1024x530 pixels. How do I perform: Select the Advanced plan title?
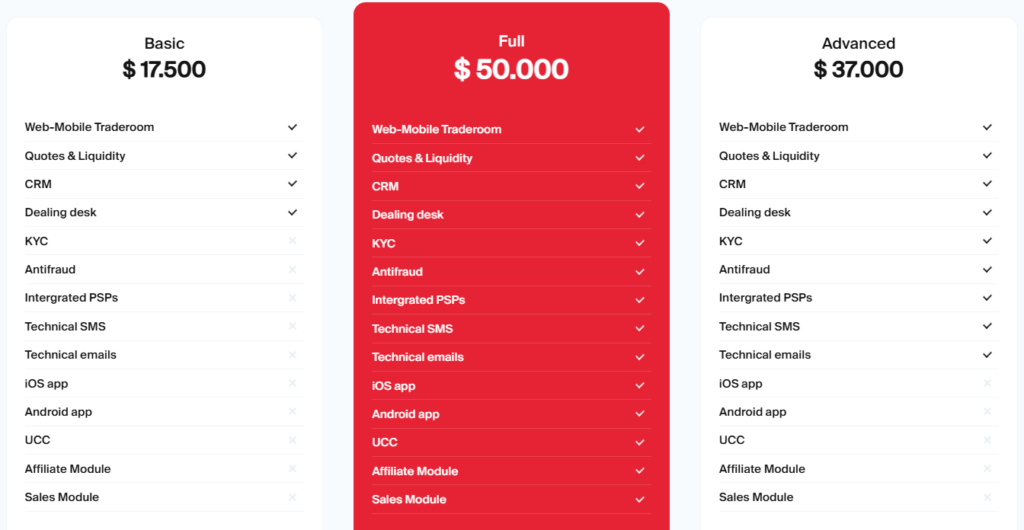[858, 43]
